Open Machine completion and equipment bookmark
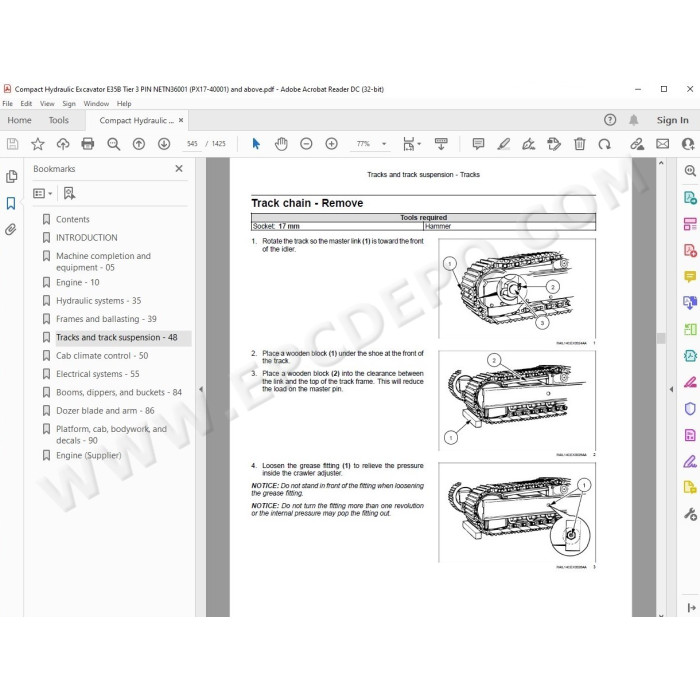 click(x=104, y=262)
